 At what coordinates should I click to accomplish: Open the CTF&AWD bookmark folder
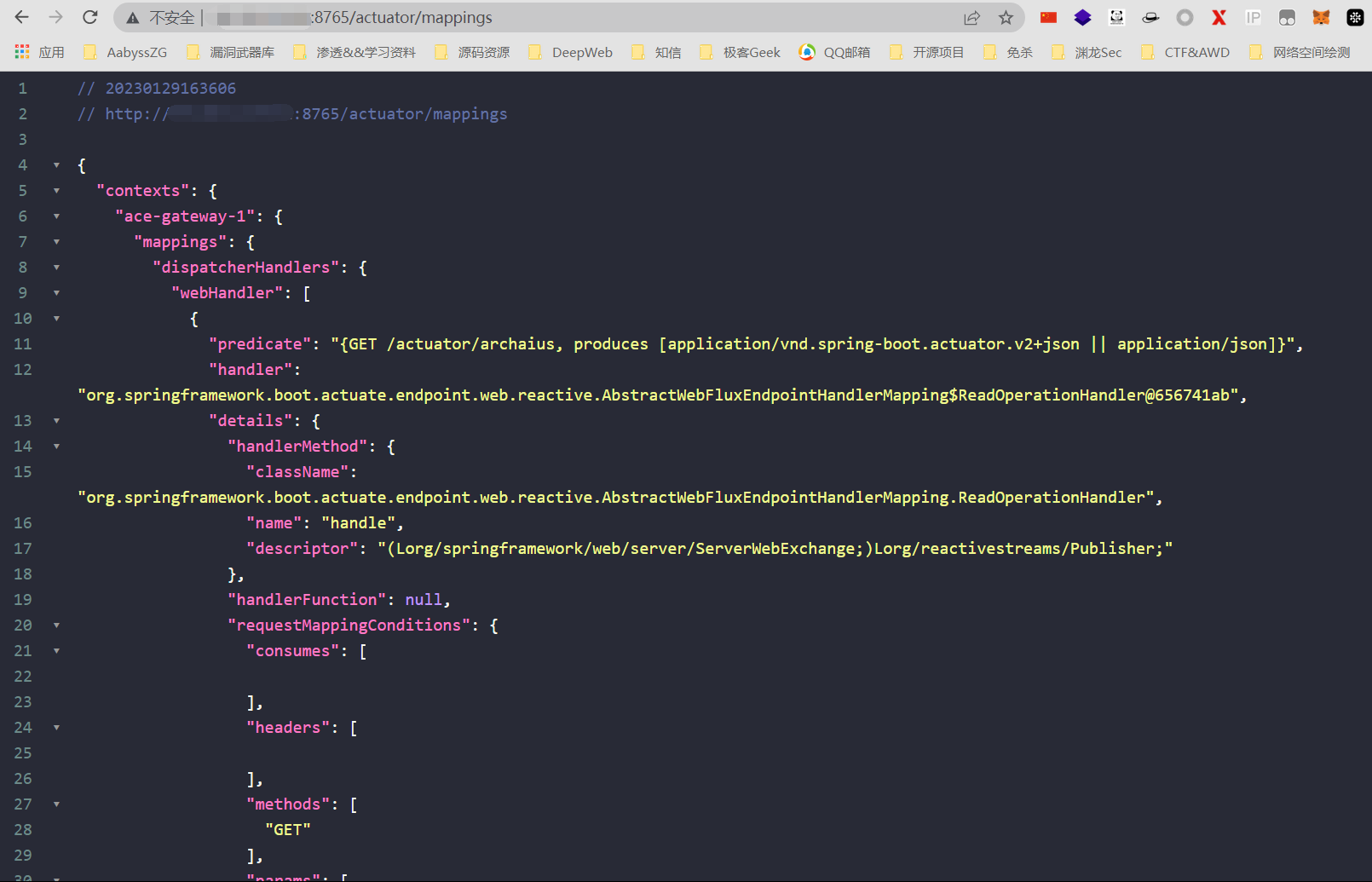tap(1185, 52)
